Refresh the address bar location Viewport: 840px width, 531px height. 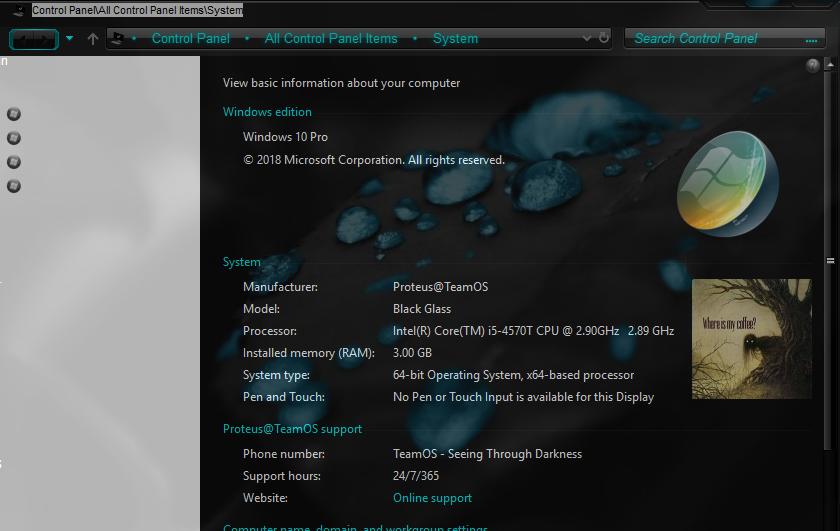point(604,38)
